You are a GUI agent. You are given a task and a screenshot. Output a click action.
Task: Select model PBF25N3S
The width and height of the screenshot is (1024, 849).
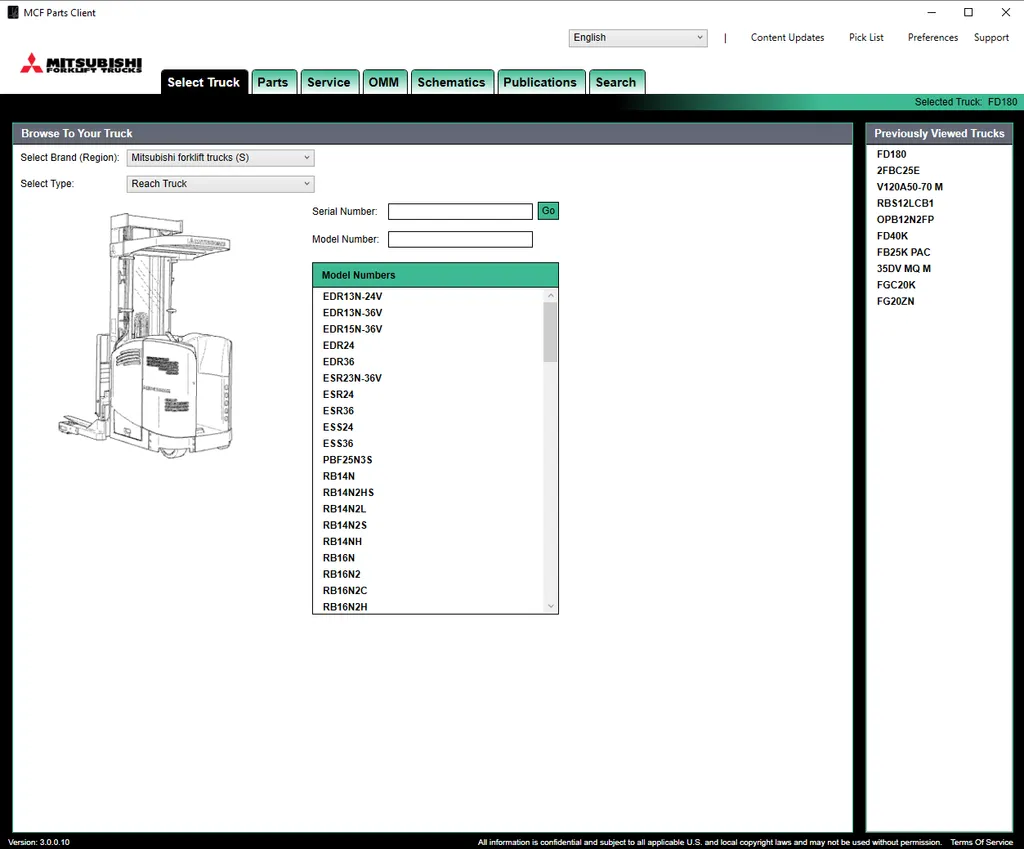tap(347, 460)
